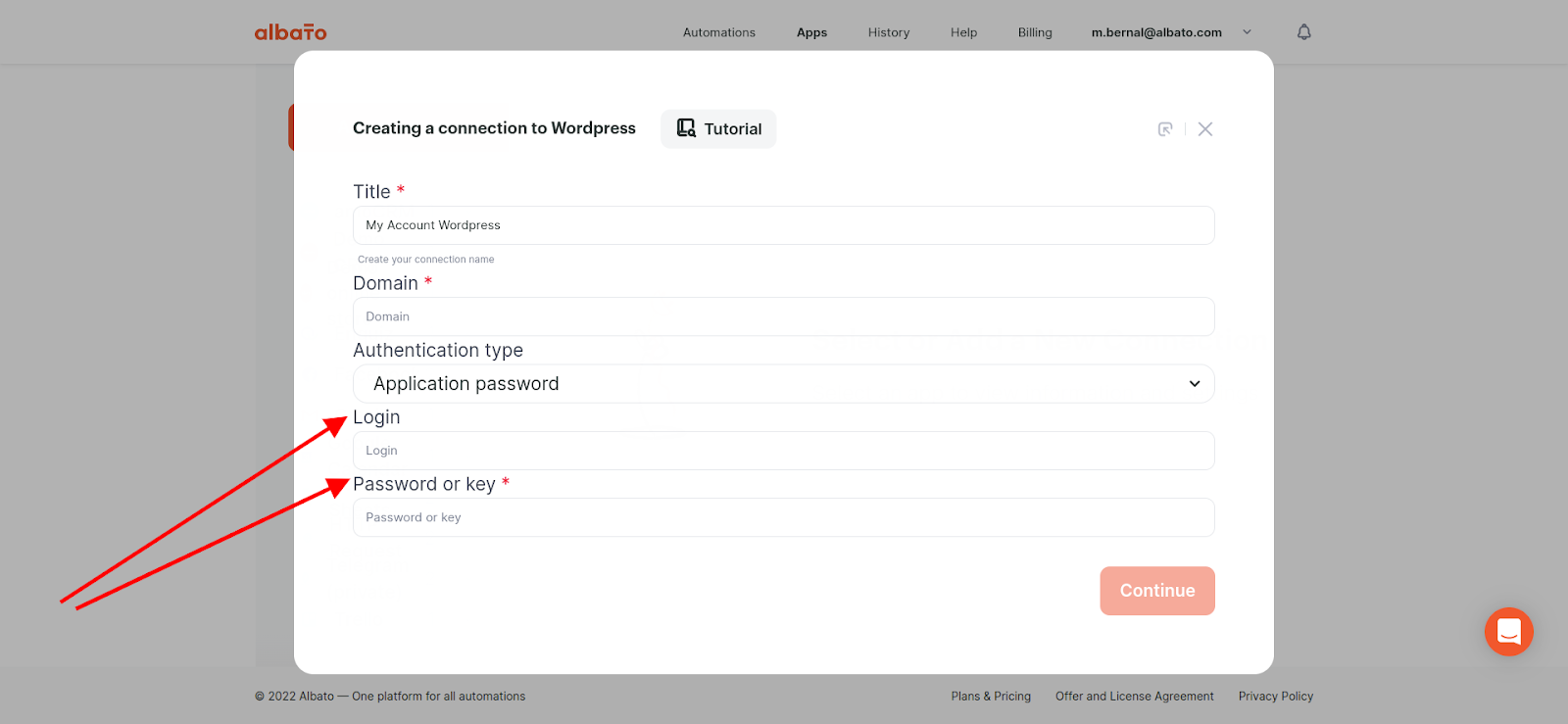This screenshot has width=1568, height=724.
Task: Close the Wordpress connection dialog
Action: [1205, 129]
